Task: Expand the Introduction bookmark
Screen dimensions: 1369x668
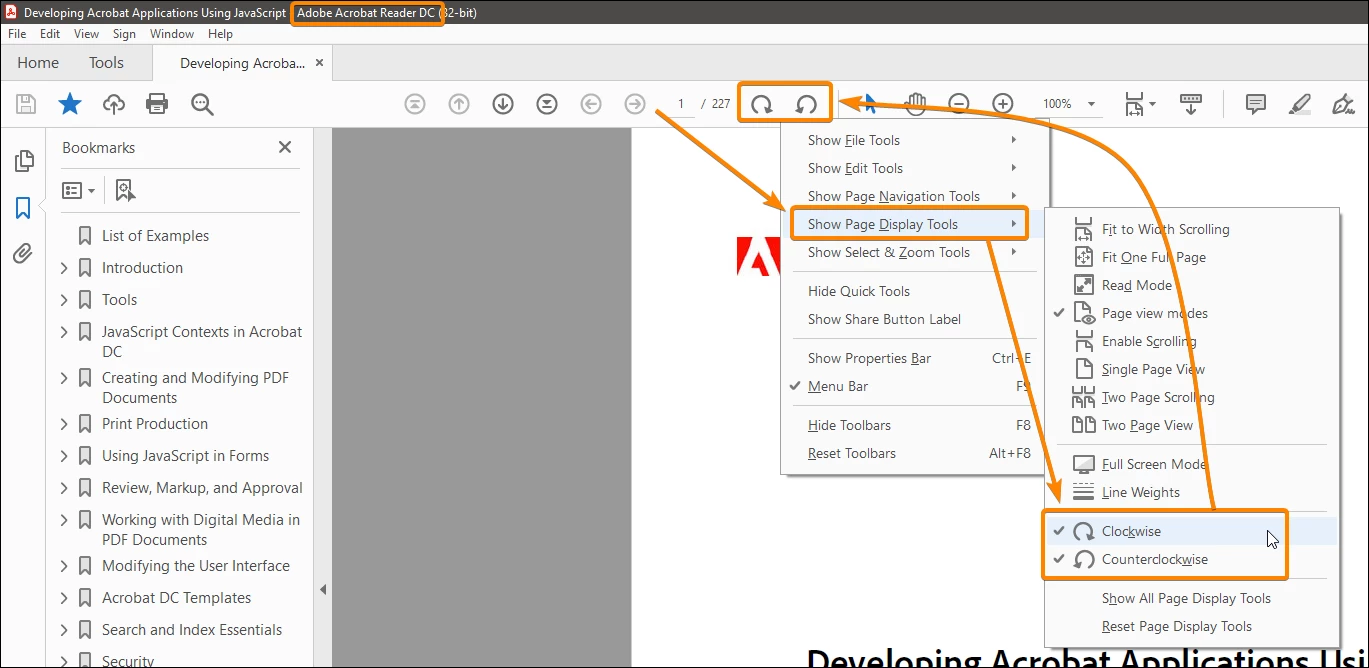Action: (x=65, y=268)
